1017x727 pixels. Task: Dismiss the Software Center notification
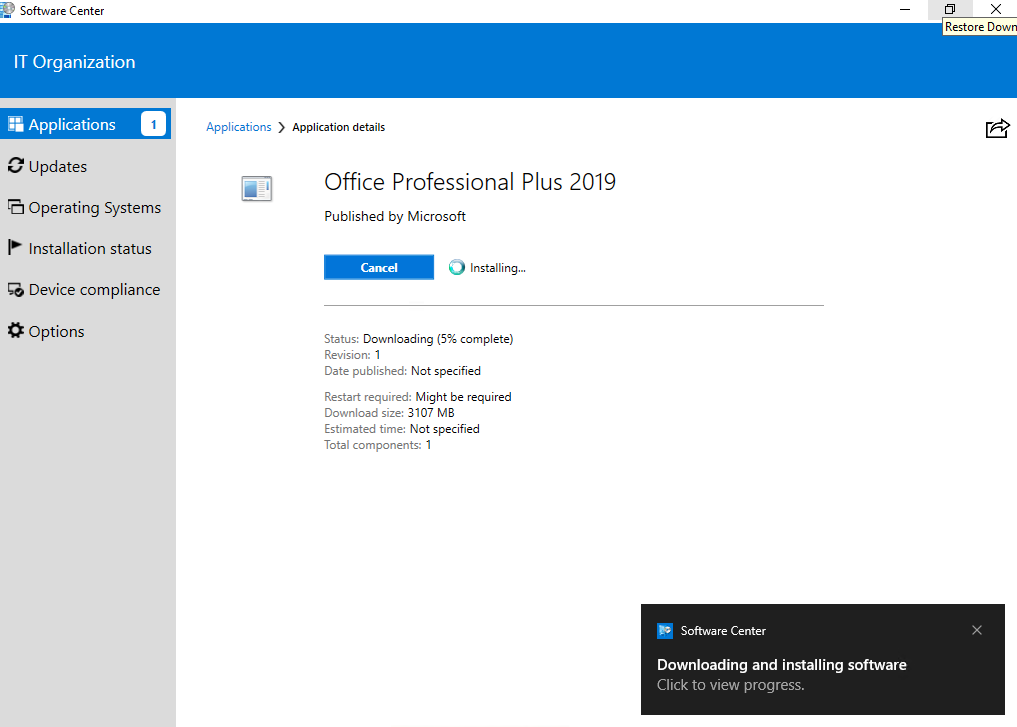pos(977,630)
